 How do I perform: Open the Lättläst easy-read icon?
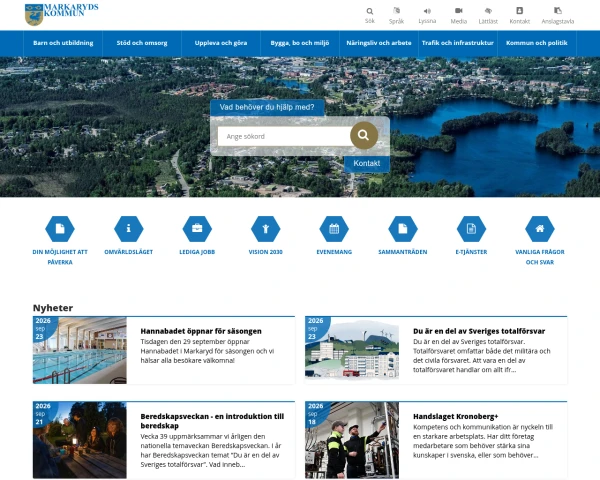[488, 11]
